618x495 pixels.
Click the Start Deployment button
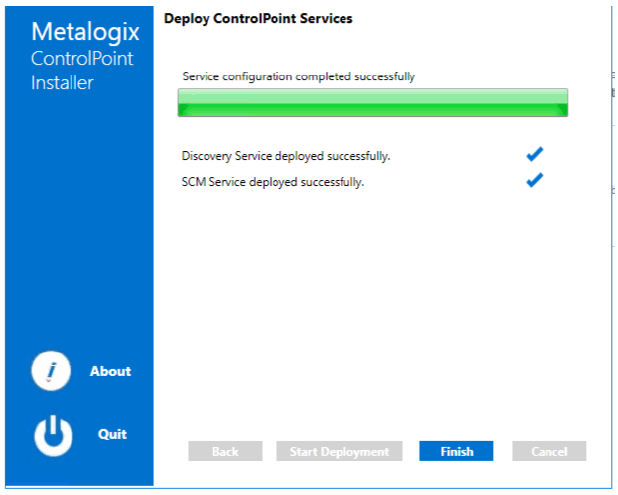339,451
